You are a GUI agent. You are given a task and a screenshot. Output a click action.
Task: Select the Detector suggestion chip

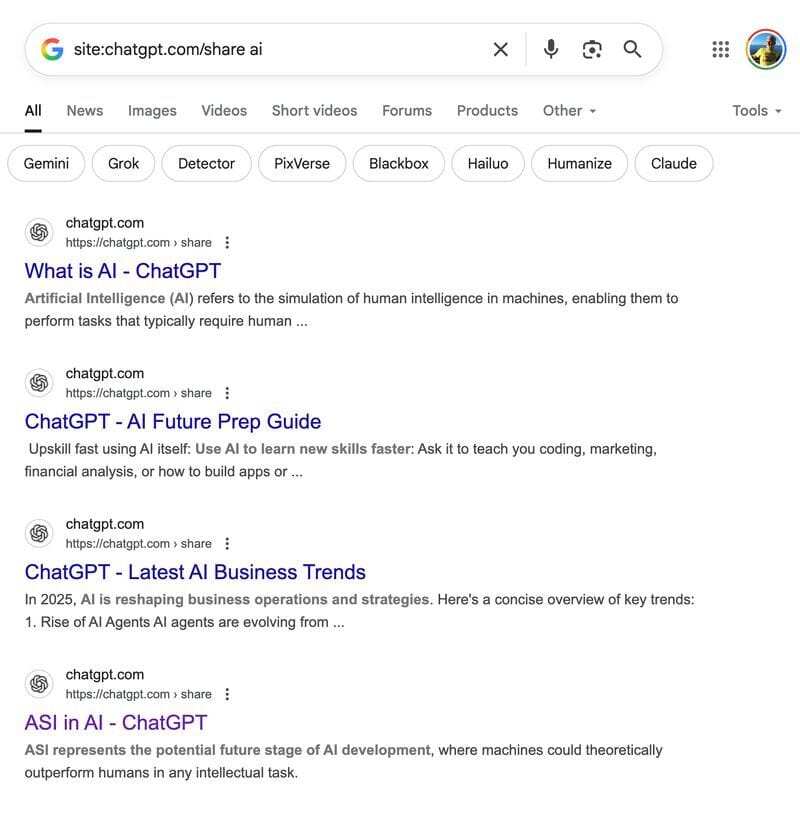(x=206, y=164)
